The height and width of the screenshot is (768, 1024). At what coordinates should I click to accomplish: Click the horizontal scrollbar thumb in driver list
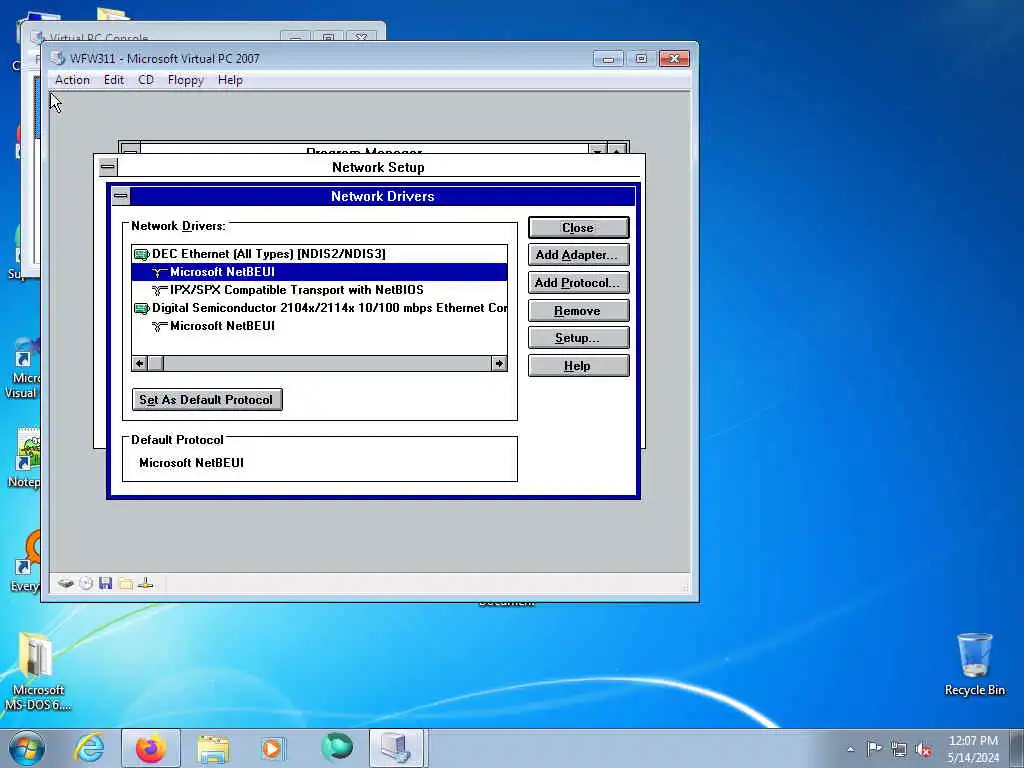tap(155, 363)
